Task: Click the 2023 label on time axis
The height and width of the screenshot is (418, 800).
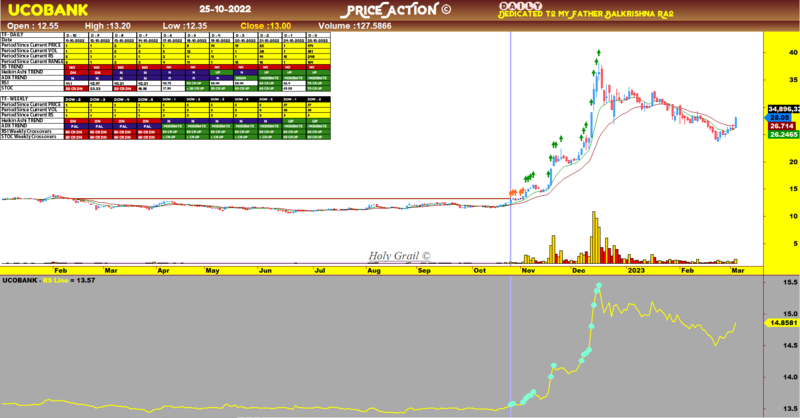Action: click(636, 271)
